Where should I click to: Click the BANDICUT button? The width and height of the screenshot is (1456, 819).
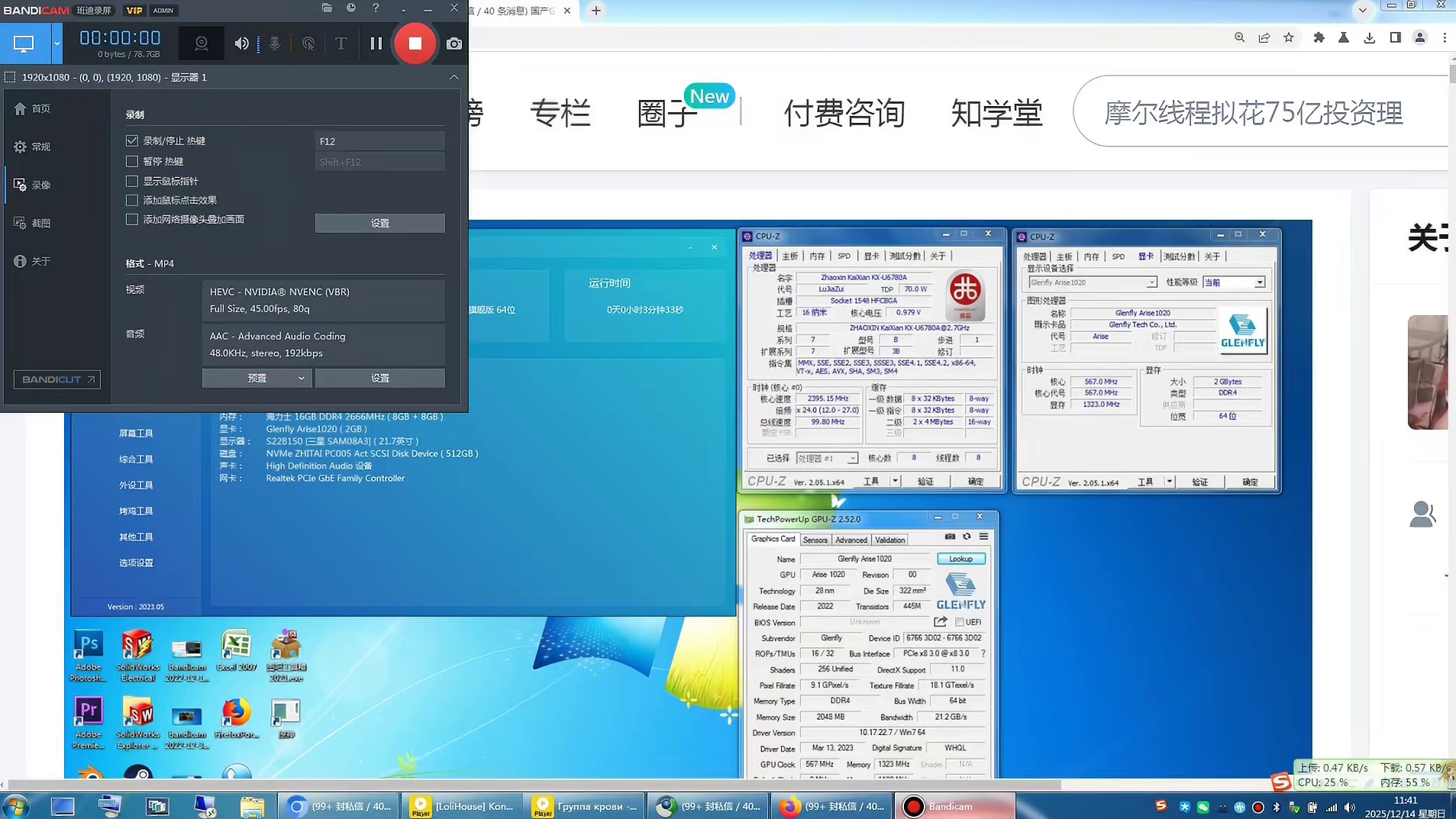click(57, 379)
